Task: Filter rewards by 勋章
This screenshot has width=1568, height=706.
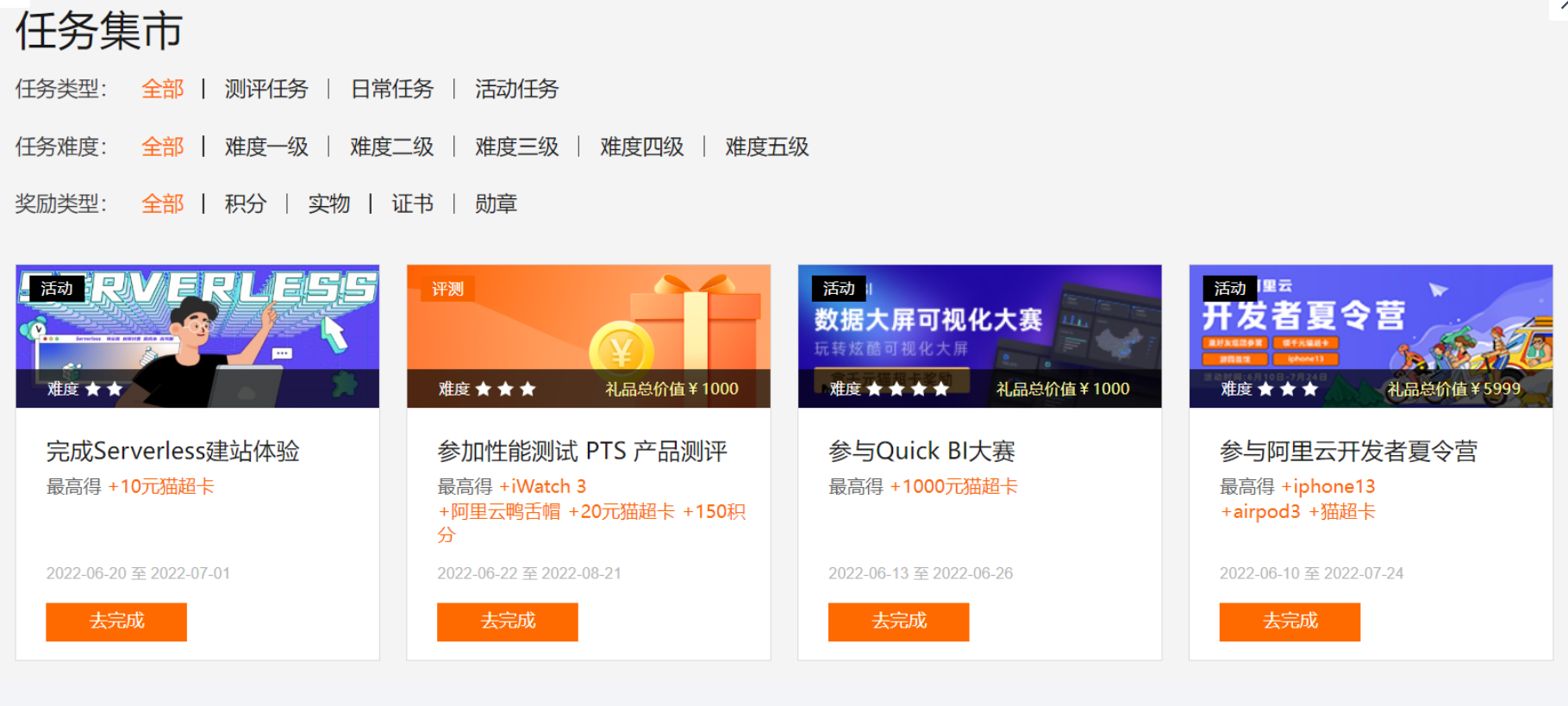Action: (497, 204)
